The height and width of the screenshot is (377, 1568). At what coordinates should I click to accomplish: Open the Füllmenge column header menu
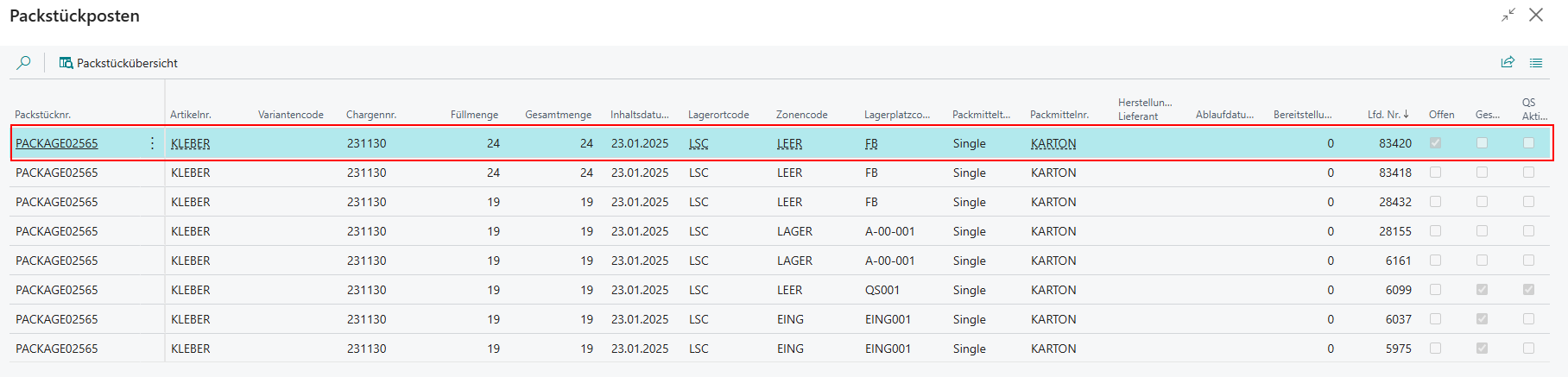(x=474, y=115)
